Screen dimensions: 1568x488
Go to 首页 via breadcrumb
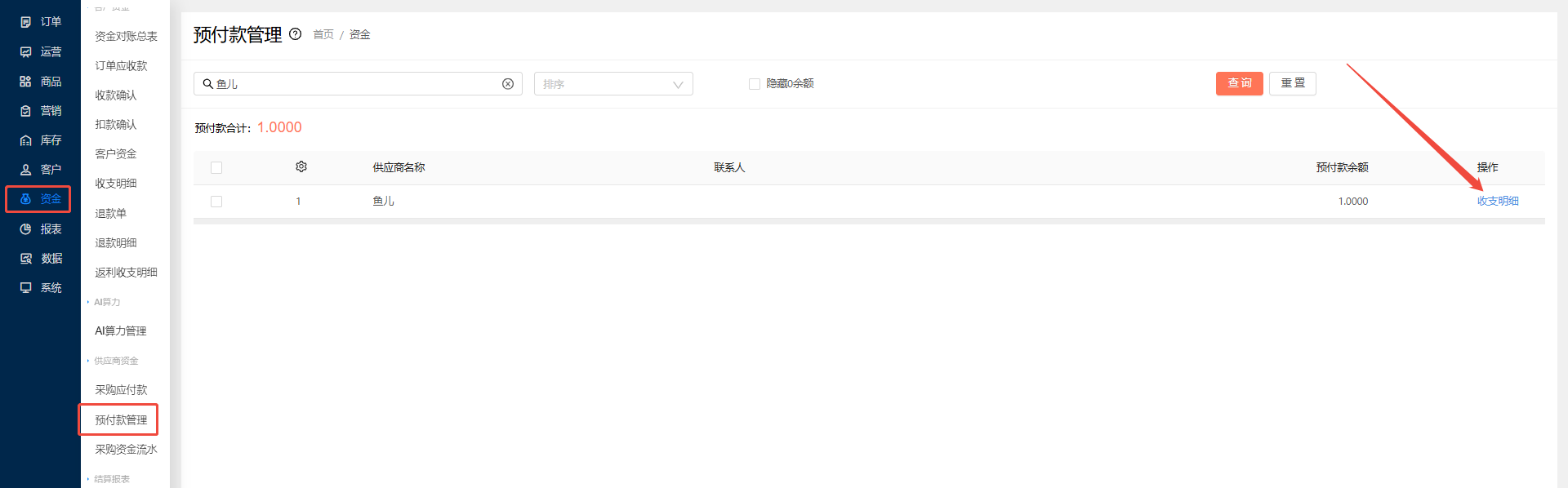pyautogui.click(x=323, y=34)
